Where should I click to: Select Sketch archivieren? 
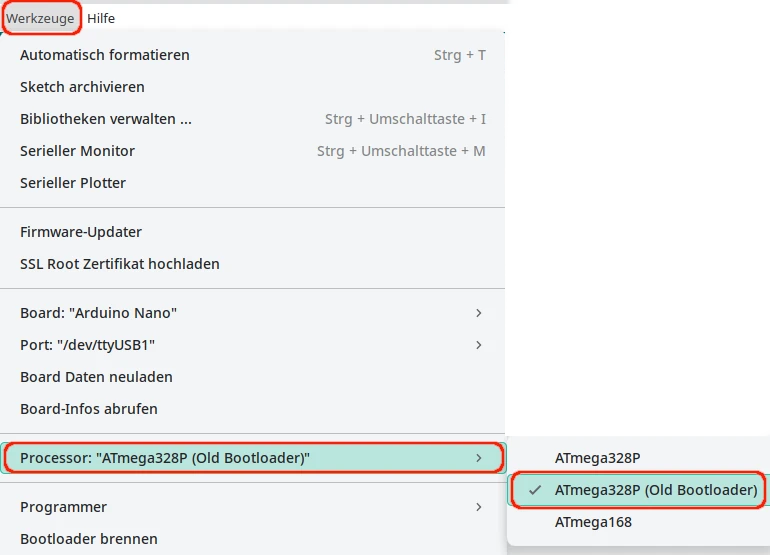[82, 87]
